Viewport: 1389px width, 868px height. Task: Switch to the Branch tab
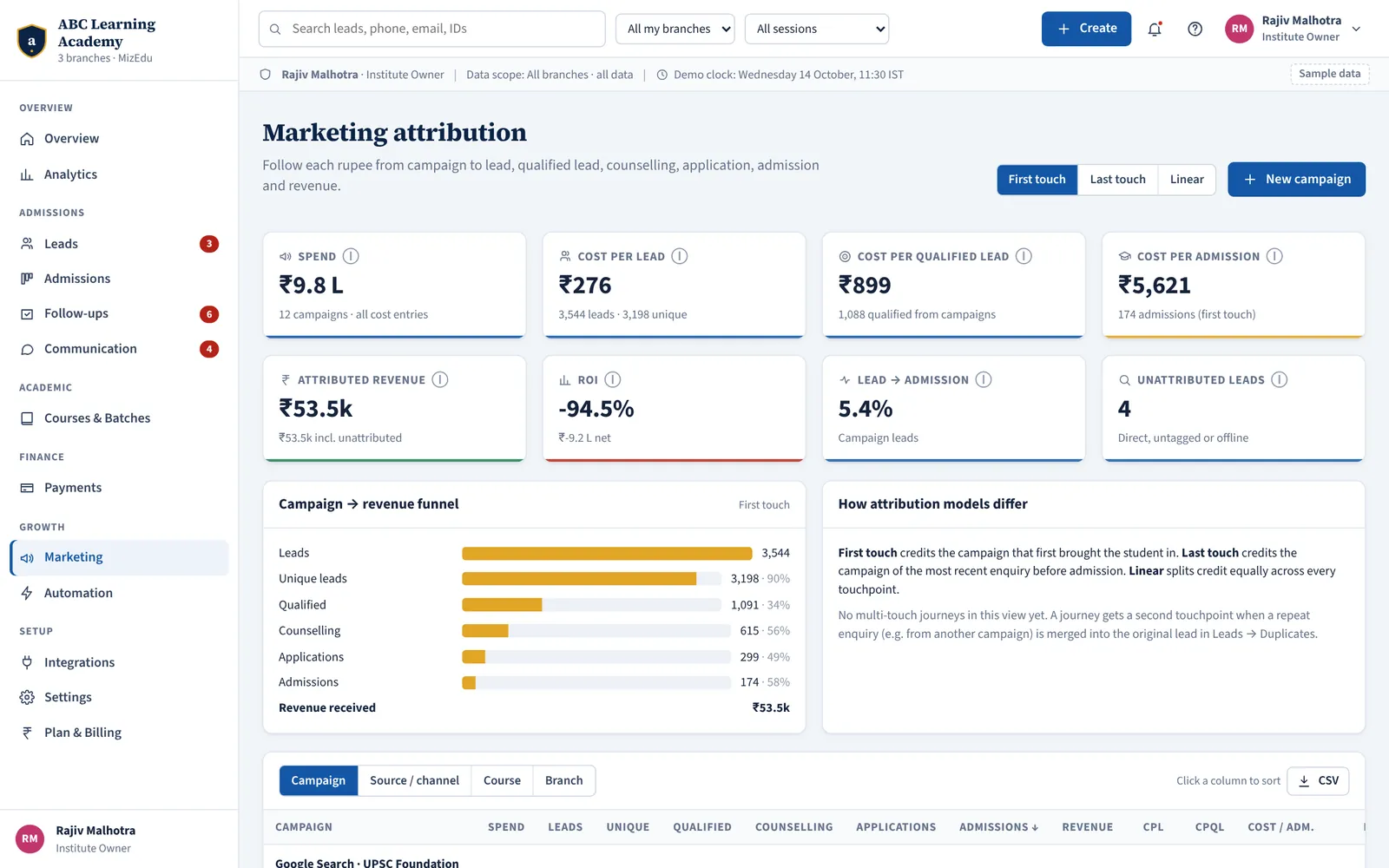[x=564, y=780]
